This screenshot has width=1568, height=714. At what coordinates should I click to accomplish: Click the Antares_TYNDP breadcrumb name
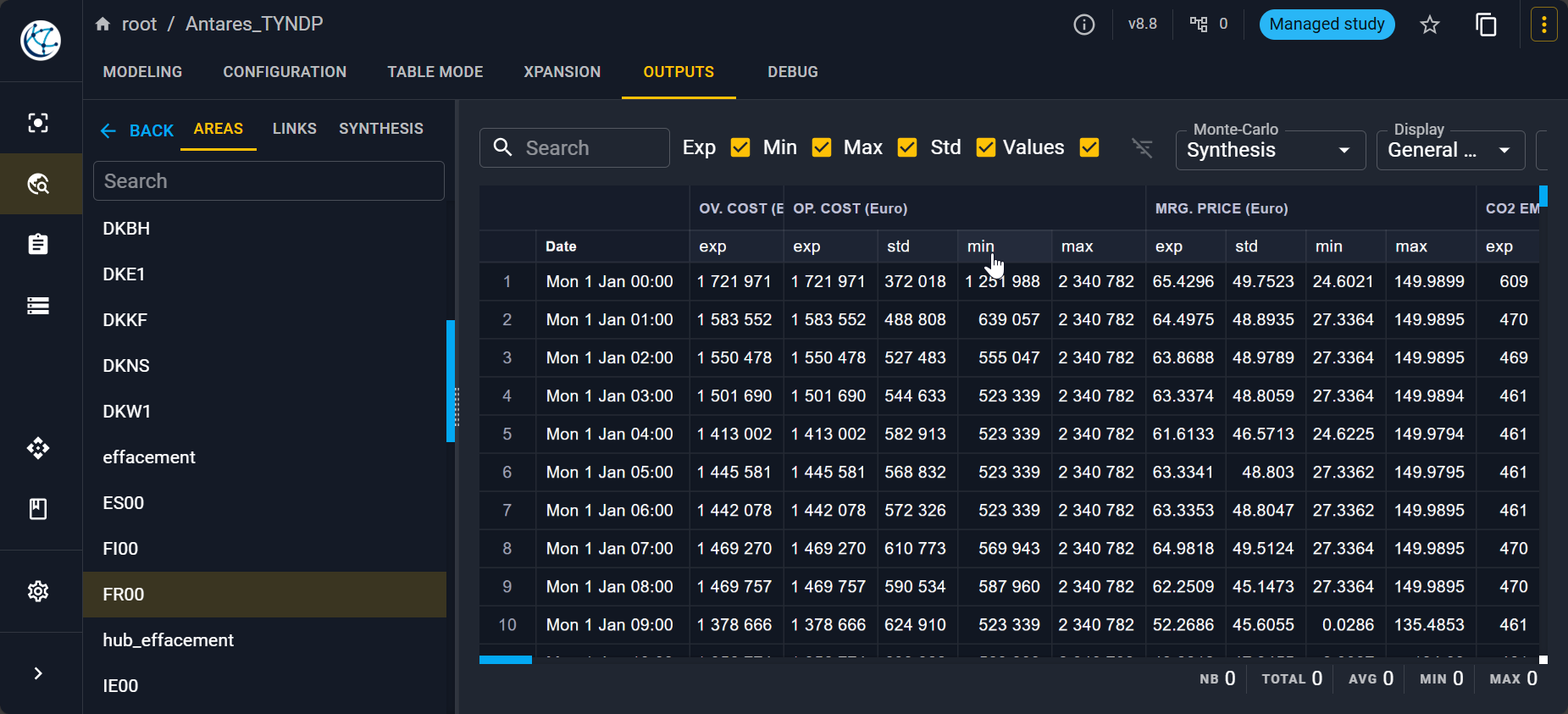click(254, 24)
